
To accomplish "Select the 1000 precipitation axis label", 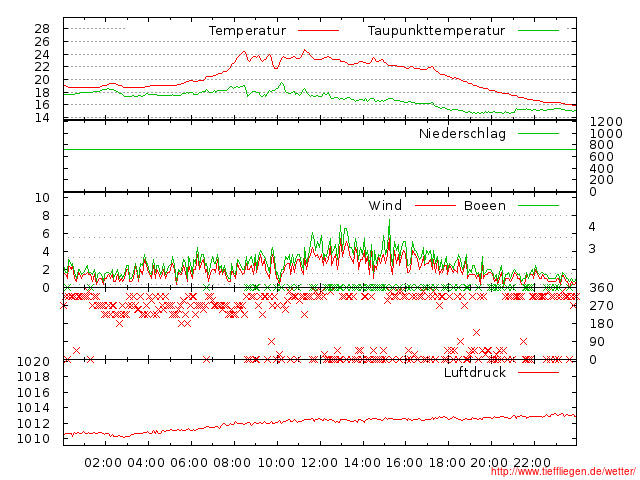I will [606, 133].
